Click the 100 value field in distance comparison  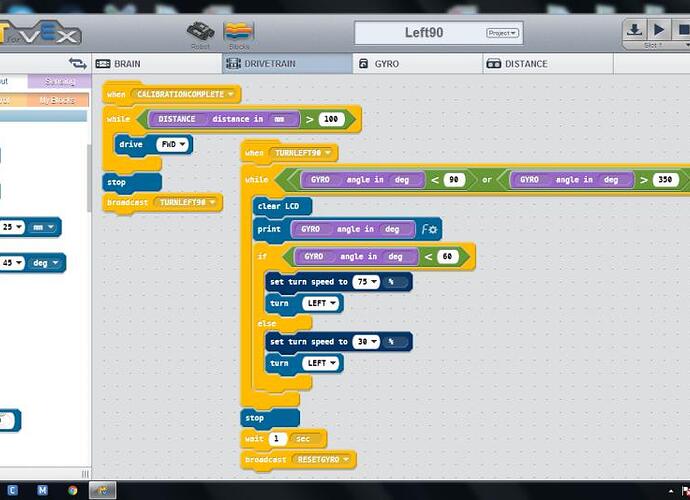332,119
